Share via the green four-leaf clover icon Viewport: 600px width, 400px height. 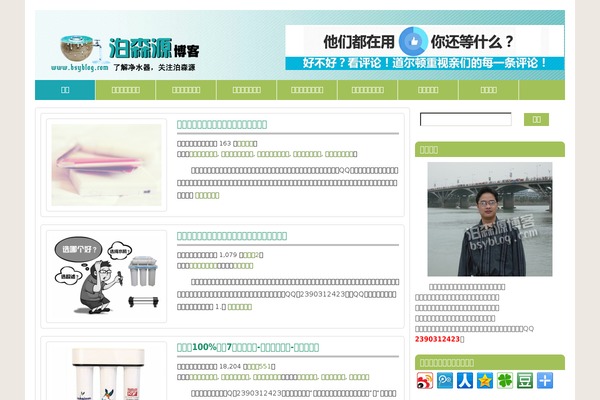(505, 380)
